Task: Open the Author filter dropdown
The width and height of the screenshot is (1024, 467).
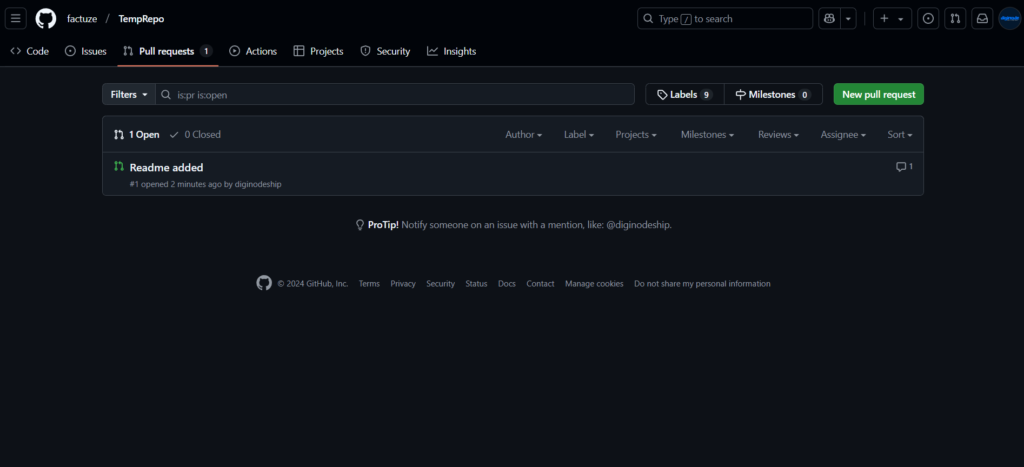Action: coord(523,134)
